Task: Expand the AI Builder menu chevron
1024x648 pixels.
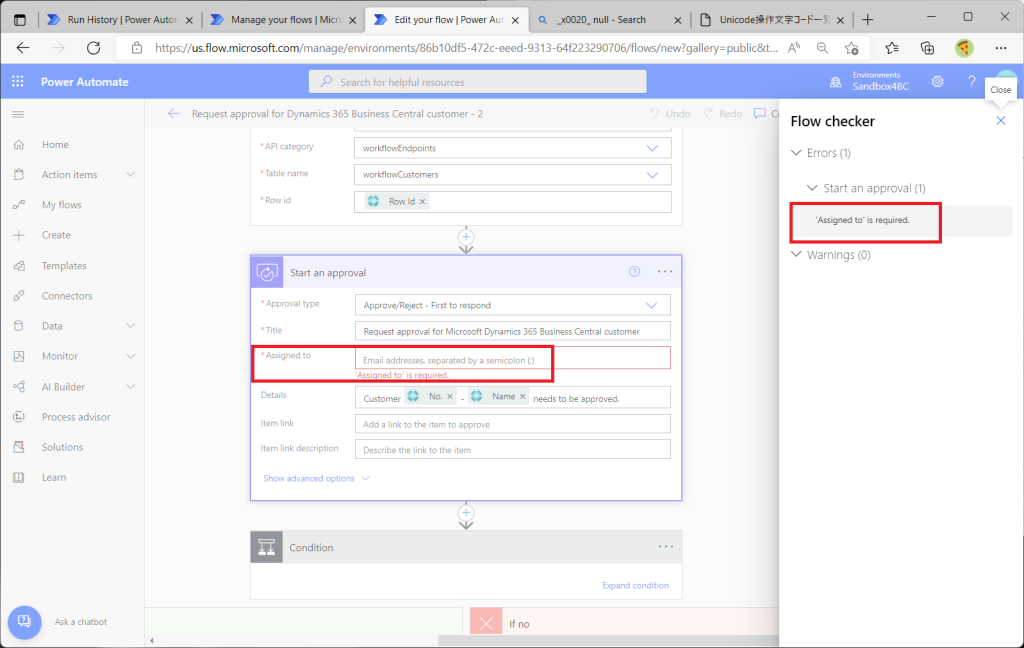Action: [x=131, y=386]
